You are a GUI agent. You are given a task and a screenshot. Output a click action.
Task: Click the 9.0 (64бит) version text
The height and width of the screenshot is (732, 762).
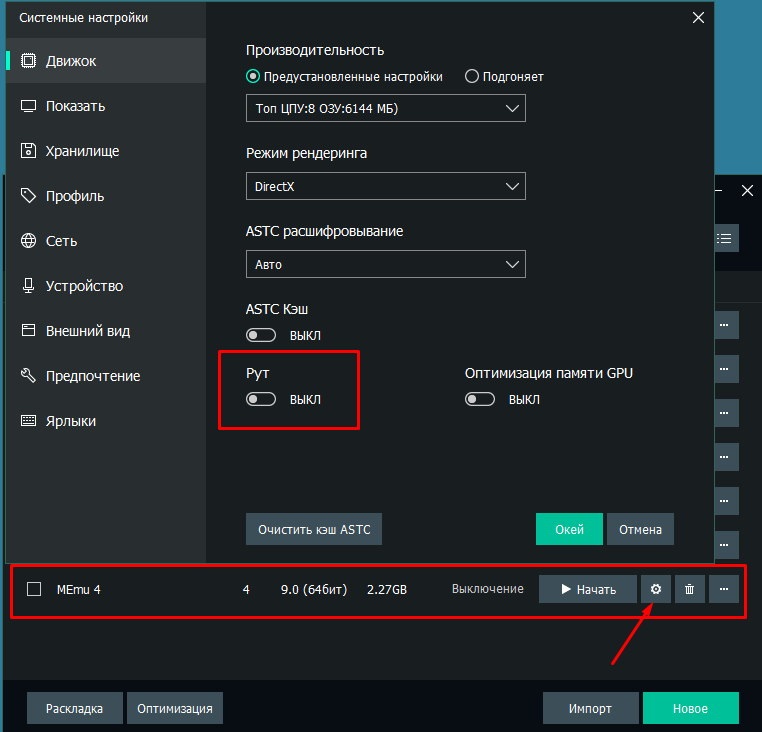[x=314, y=590]
